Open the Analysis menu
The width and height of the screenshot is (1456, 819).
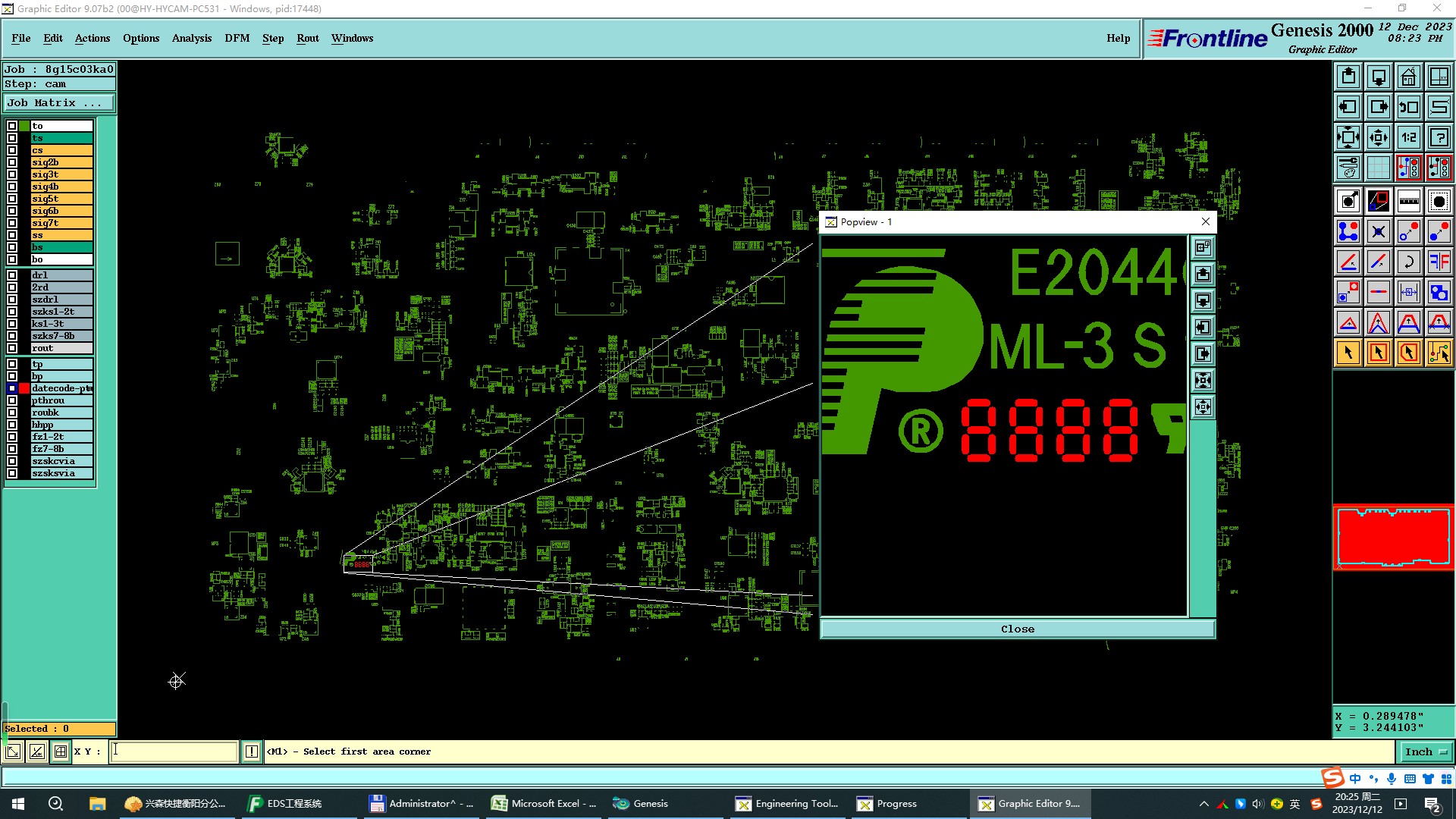pyautogui.click(x=191, y=38)
